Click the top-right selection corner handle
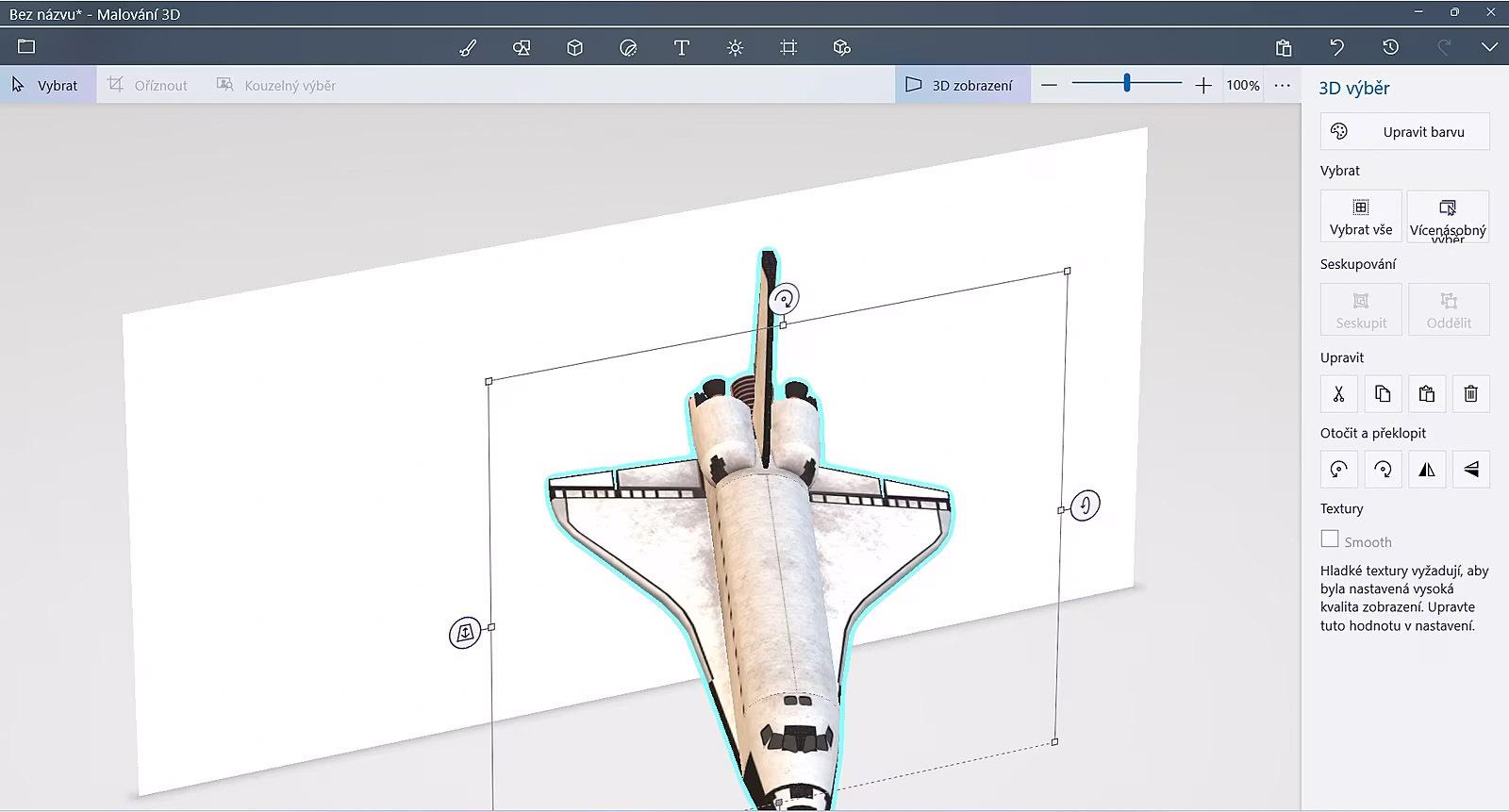 (x=1068, y=271)
